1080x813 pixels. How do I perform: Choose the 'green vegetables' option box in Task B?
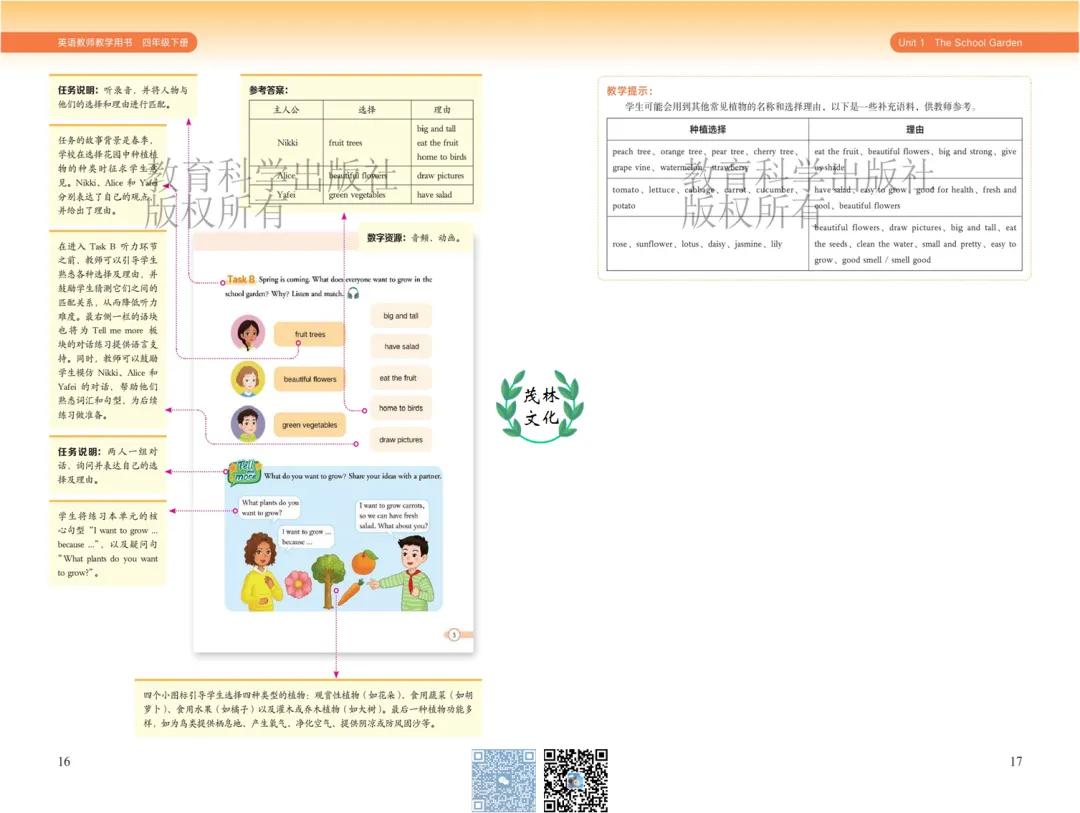coord(310,425)
